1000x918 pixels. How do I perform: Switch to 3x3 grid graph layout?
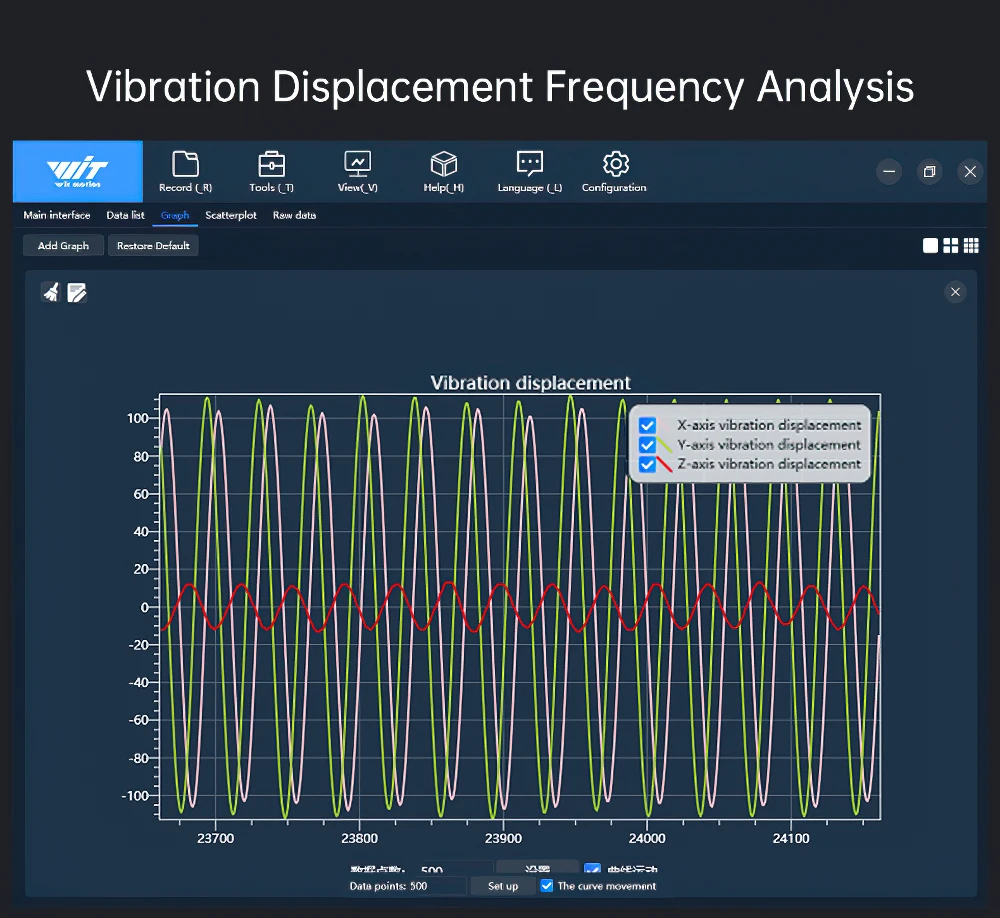click(971, 246)
